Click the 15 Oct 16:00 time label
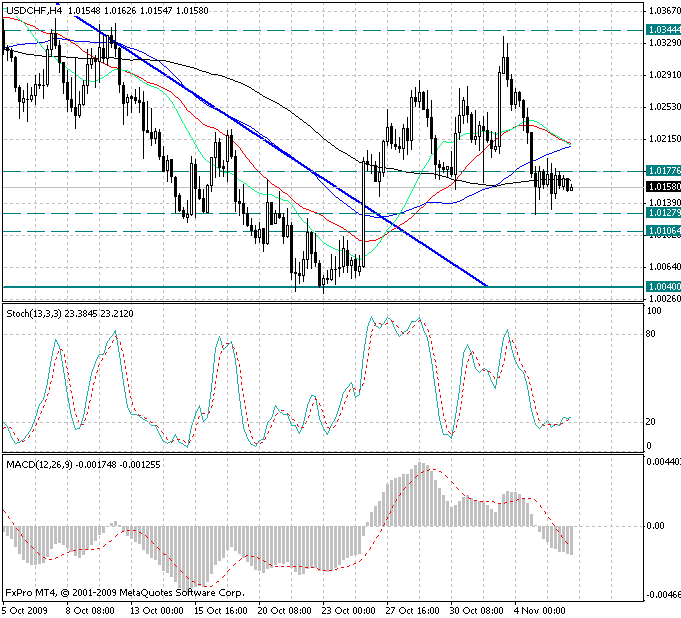Viewport: 681px width, 618px height. [221, 611]
